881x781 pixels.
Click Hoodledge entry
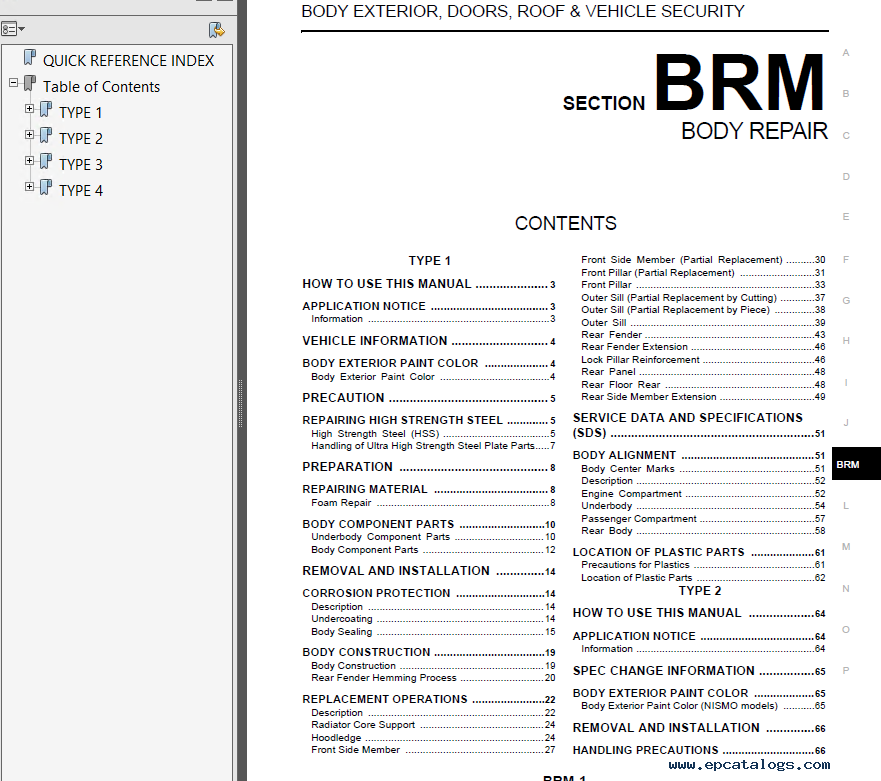tap(433, 738)
